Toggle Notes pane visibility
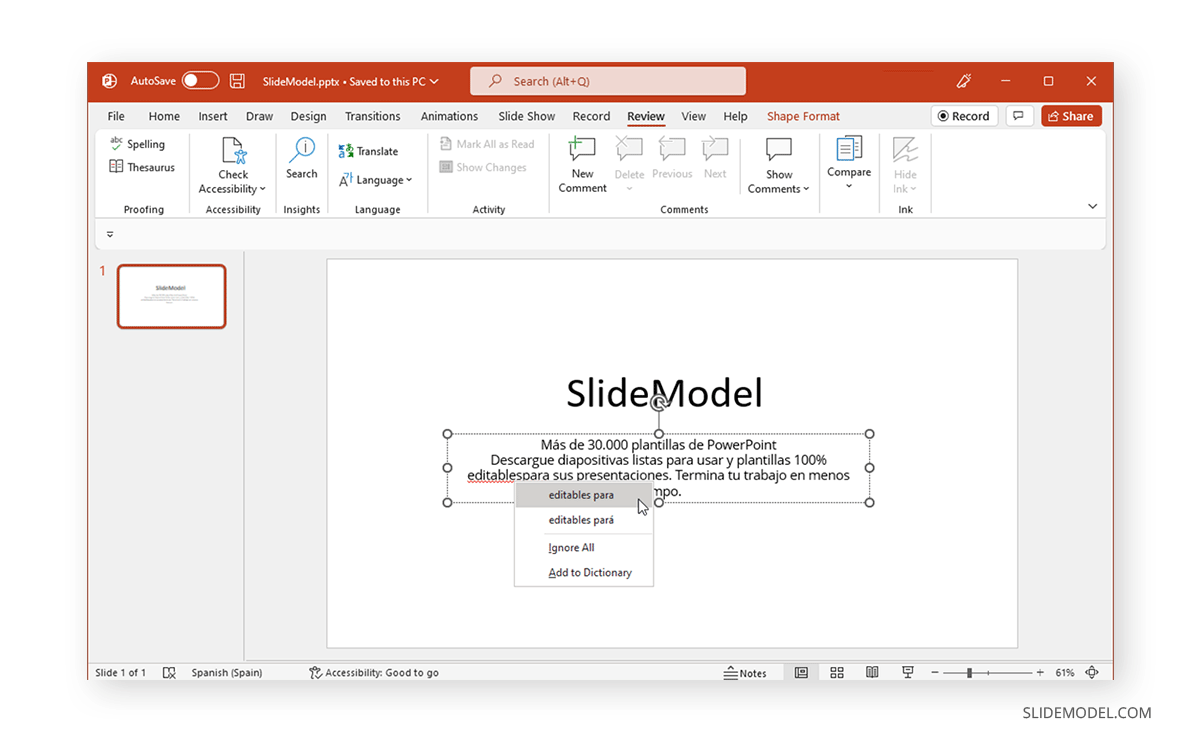 point(746,672)
